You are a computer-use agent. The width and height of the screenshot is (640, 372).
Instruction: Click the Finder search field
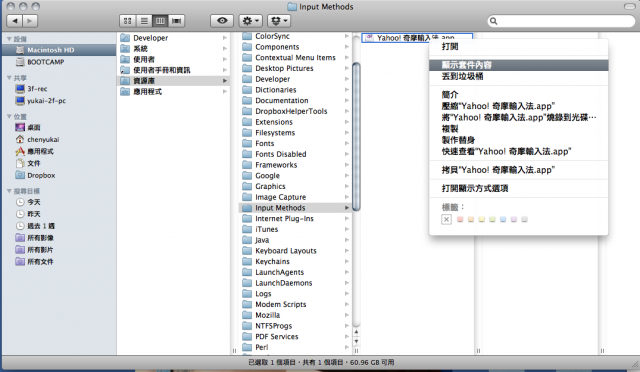(x=562, y=21)
